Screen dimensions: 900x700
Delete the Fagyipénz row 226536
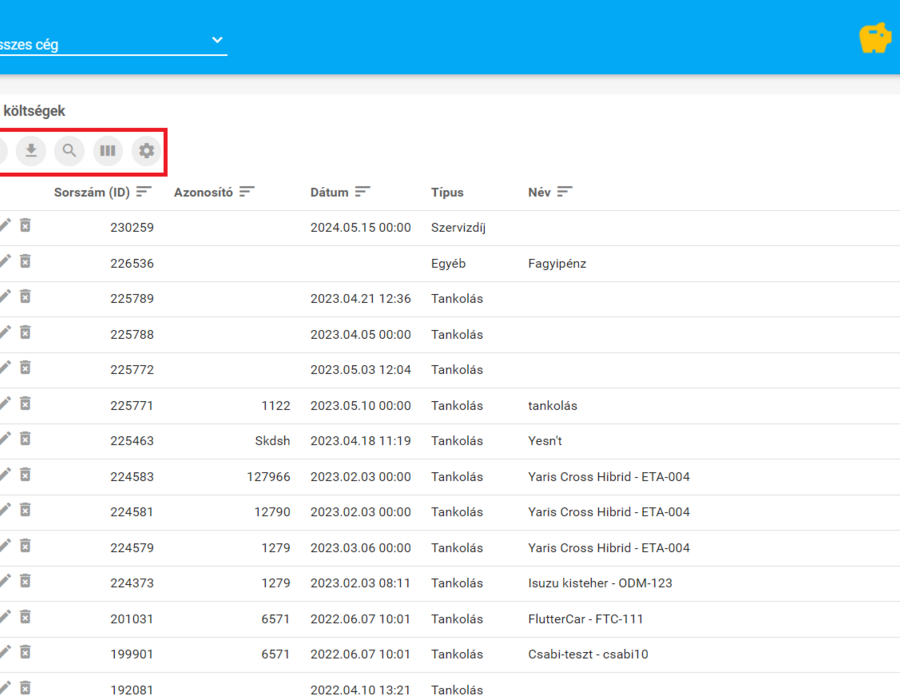(x=25, y=262)
